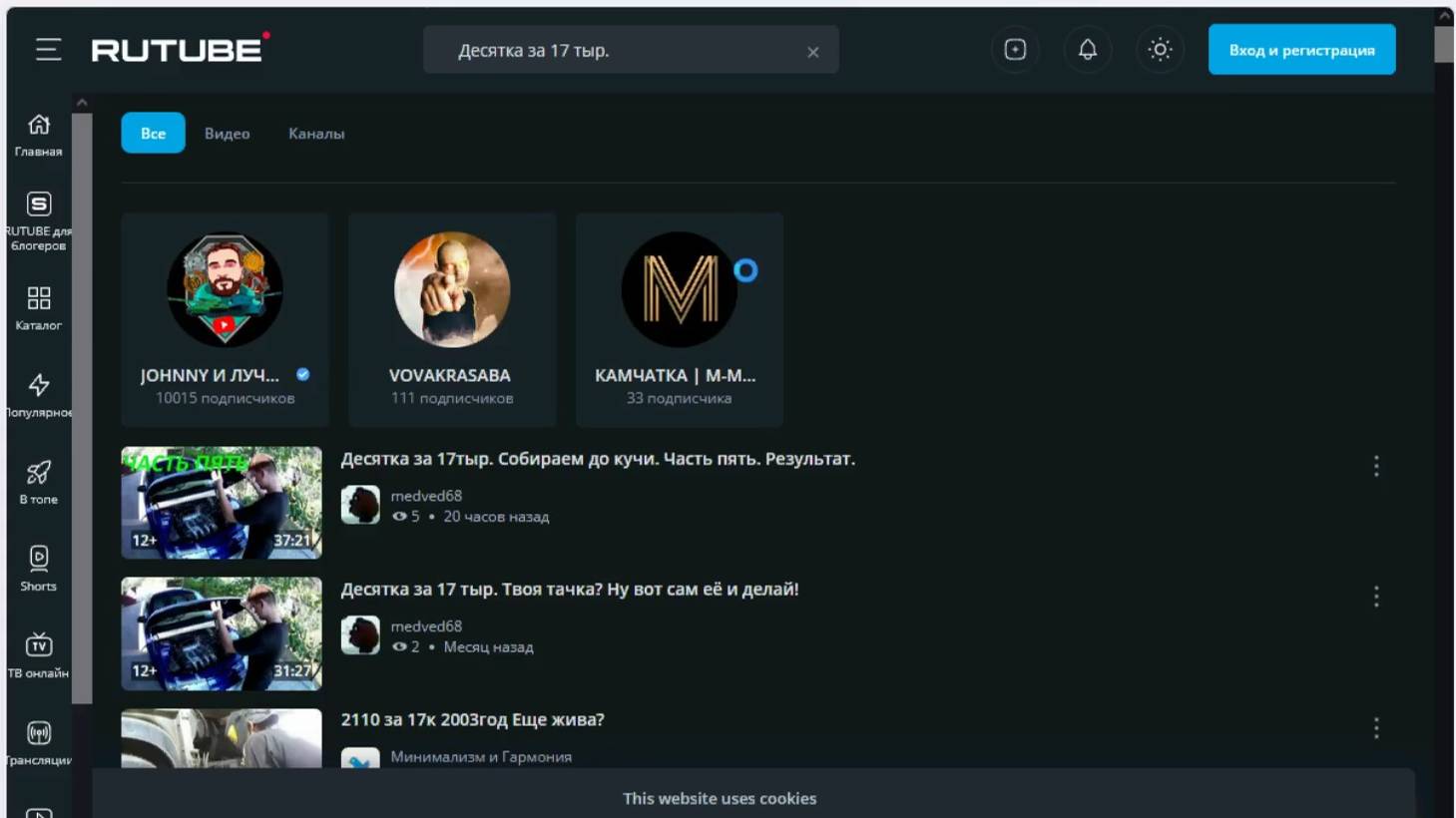The image size is (1456, 818).
Task: Click the page vertical scrollbar thumb
Action: 1444,44
